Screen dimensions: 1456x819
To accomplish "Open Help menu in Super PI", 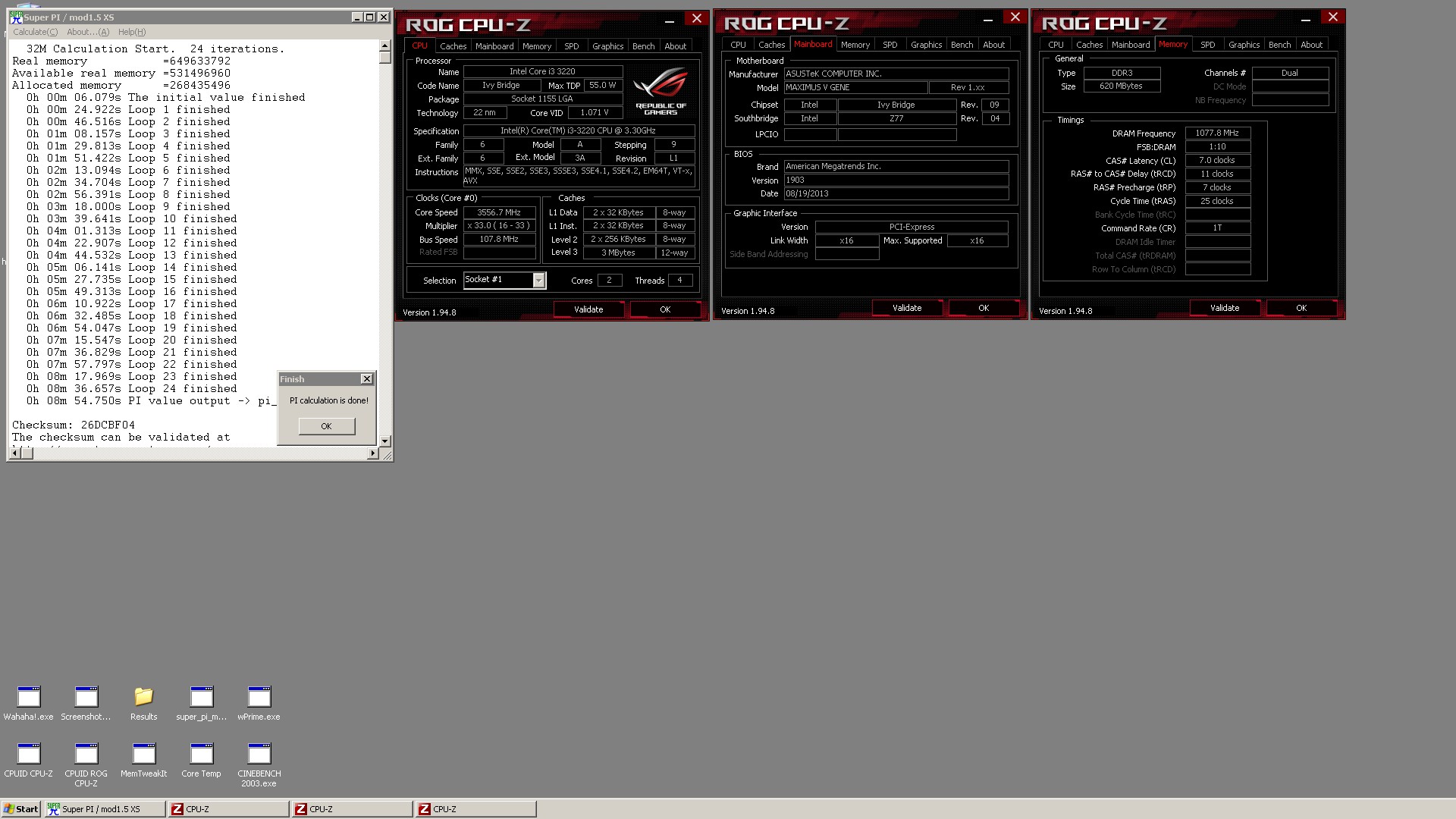I will 132,32.
